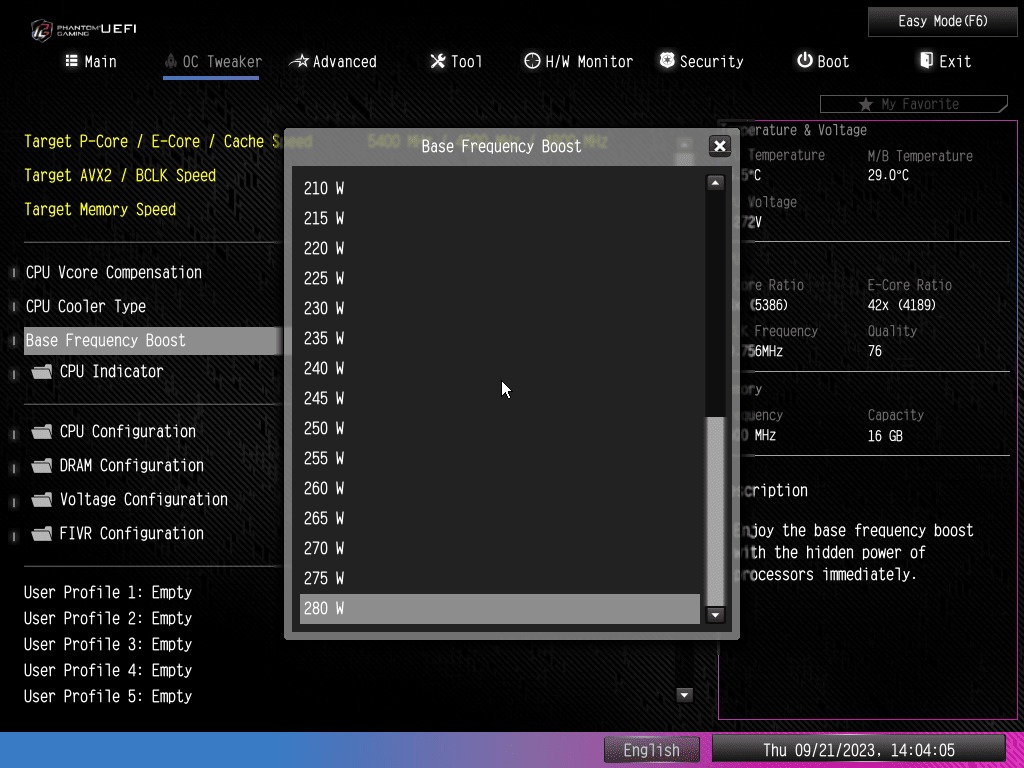Pick the 210 W option

[499, 188]
